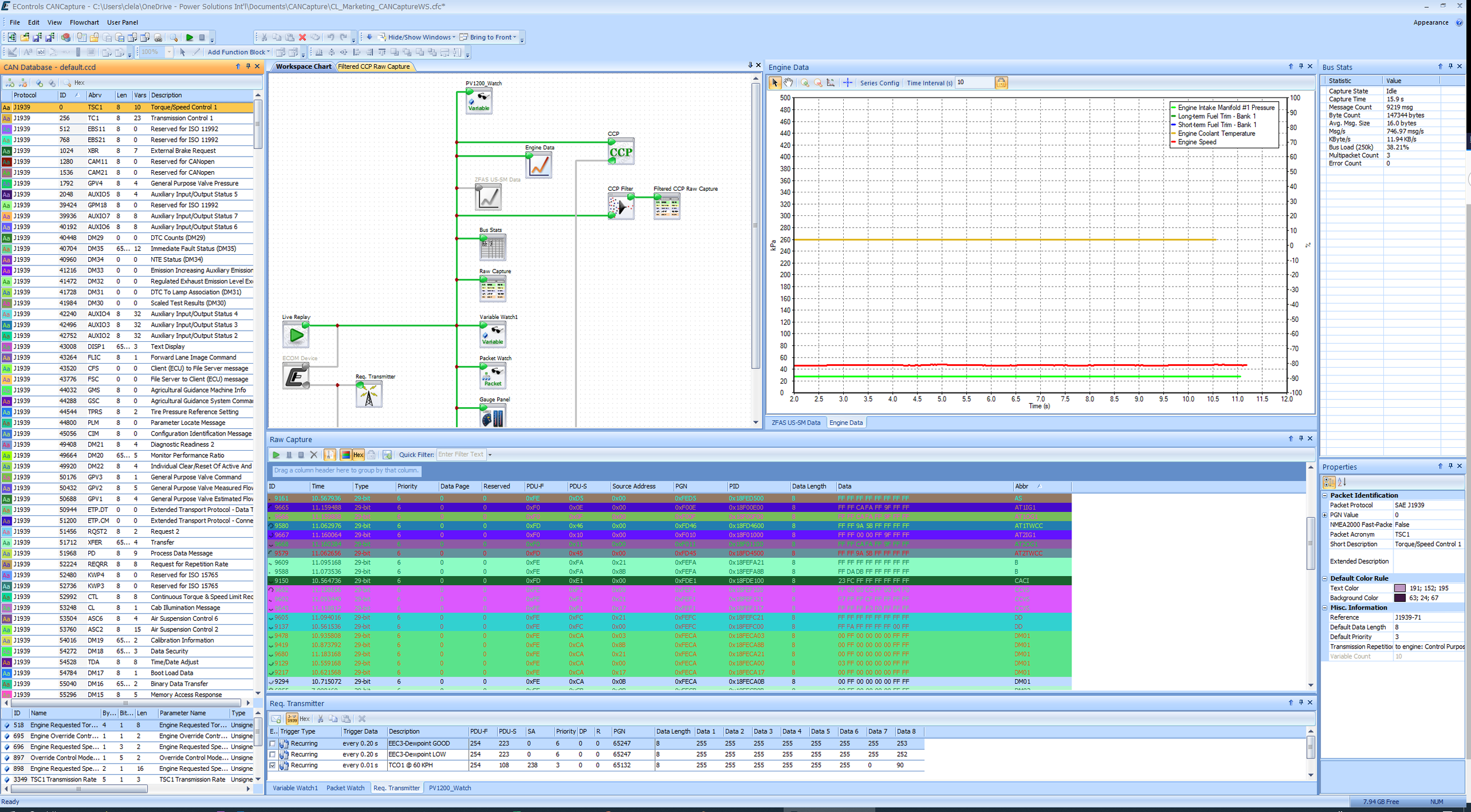
Task: Add new message in Req. Transmitter toolbar
Action: [276, 719]
